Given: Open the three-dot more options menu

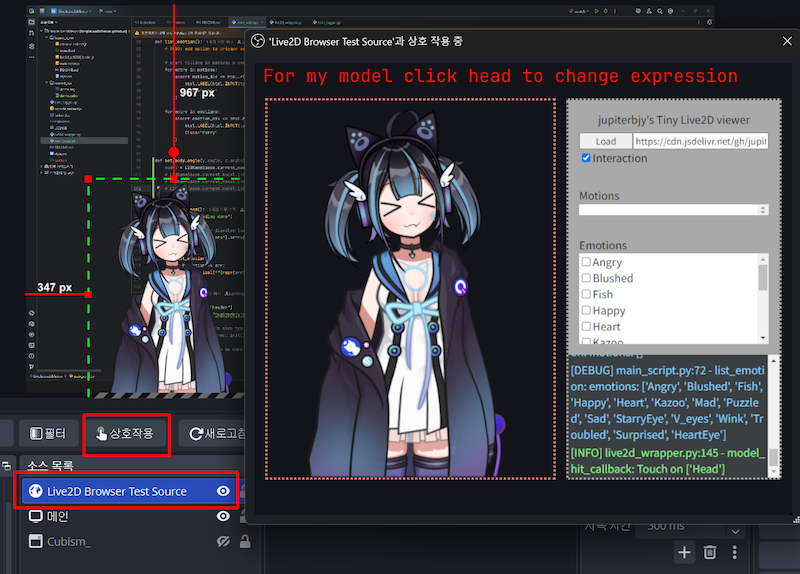Looking at the screenshot, I should point(735,551).
